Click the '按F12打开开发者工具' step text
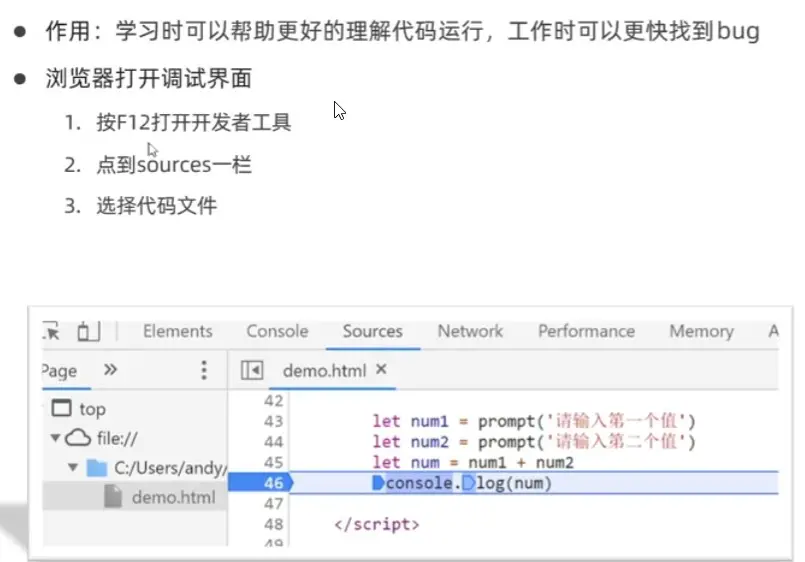Image resolution: width=805 pixels, height=562 pixels. tap(194, 122)
